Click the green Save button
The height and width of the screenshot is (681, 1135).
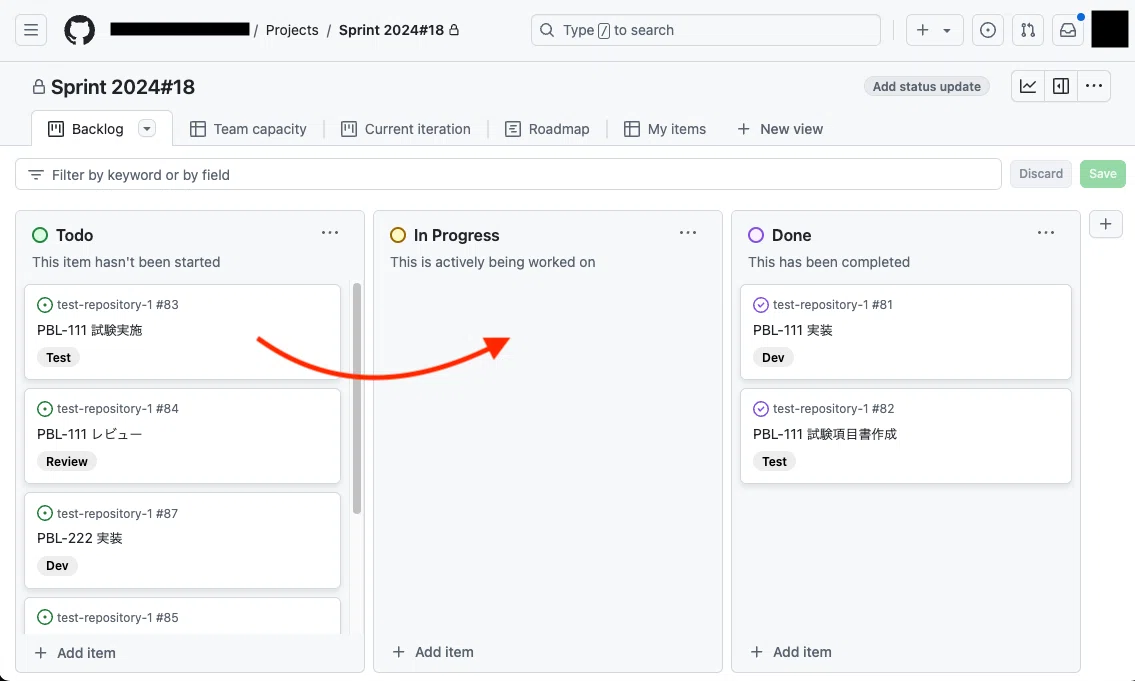[x=1102, y=174]
